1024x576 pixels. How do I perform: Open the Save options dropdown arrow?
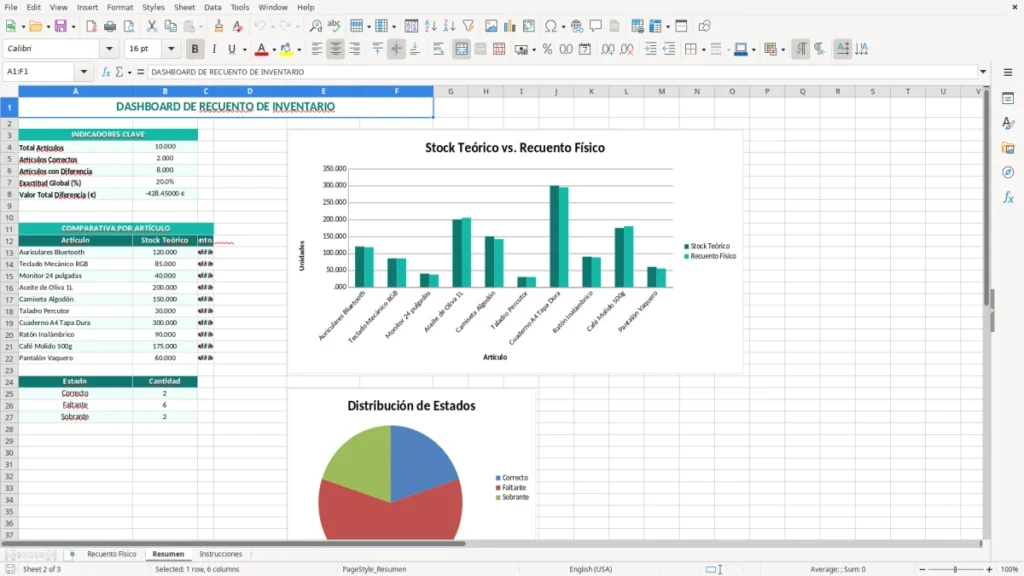point(73,27)
